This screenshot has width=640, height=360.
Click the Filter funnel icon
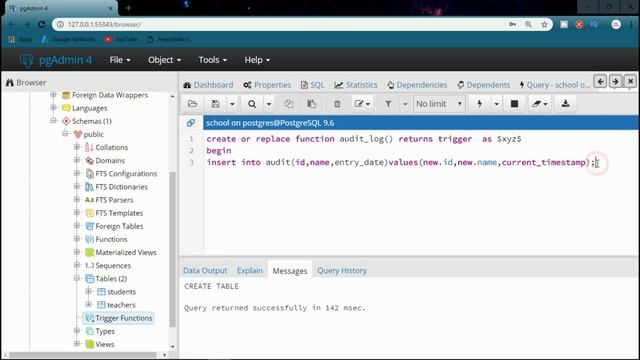click(388, 104)
